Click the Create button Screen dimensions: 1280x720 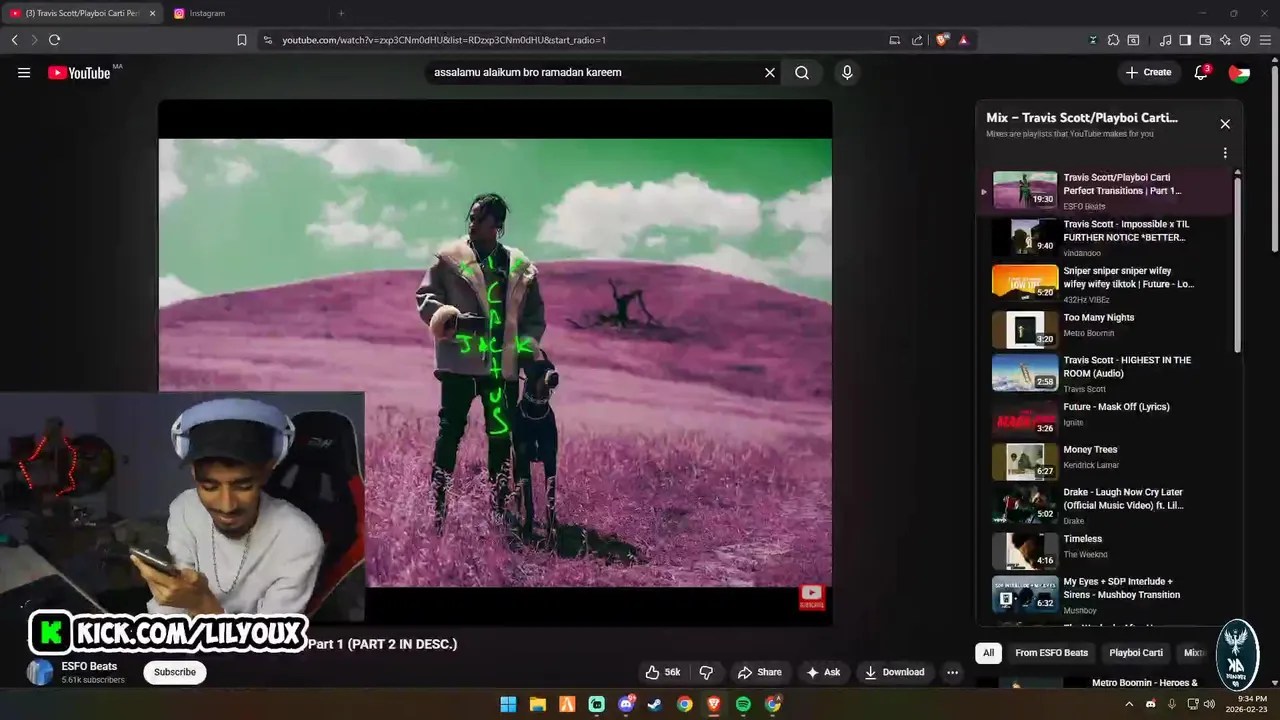[x=1148, y=72]
